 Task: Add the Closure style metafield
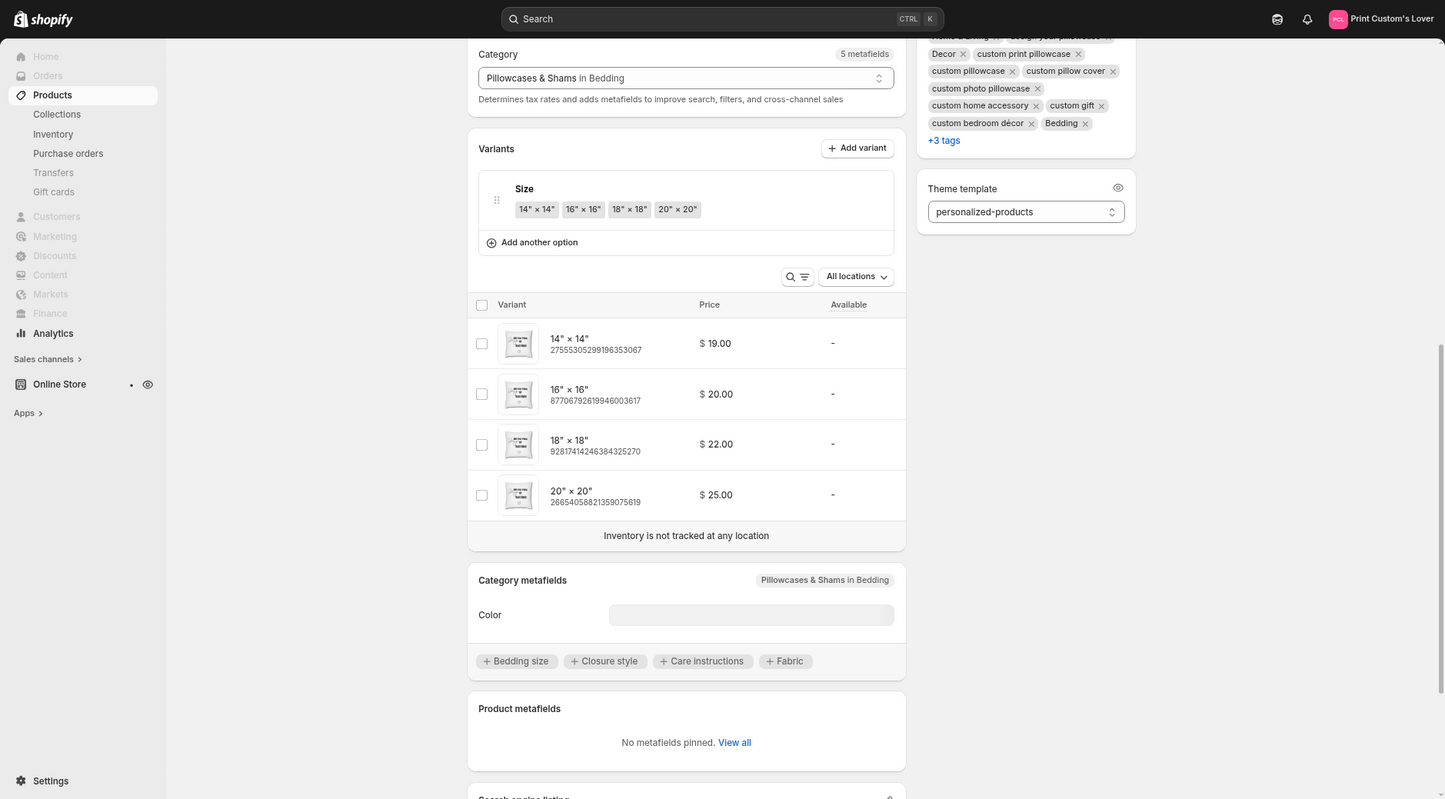[606, 662]
